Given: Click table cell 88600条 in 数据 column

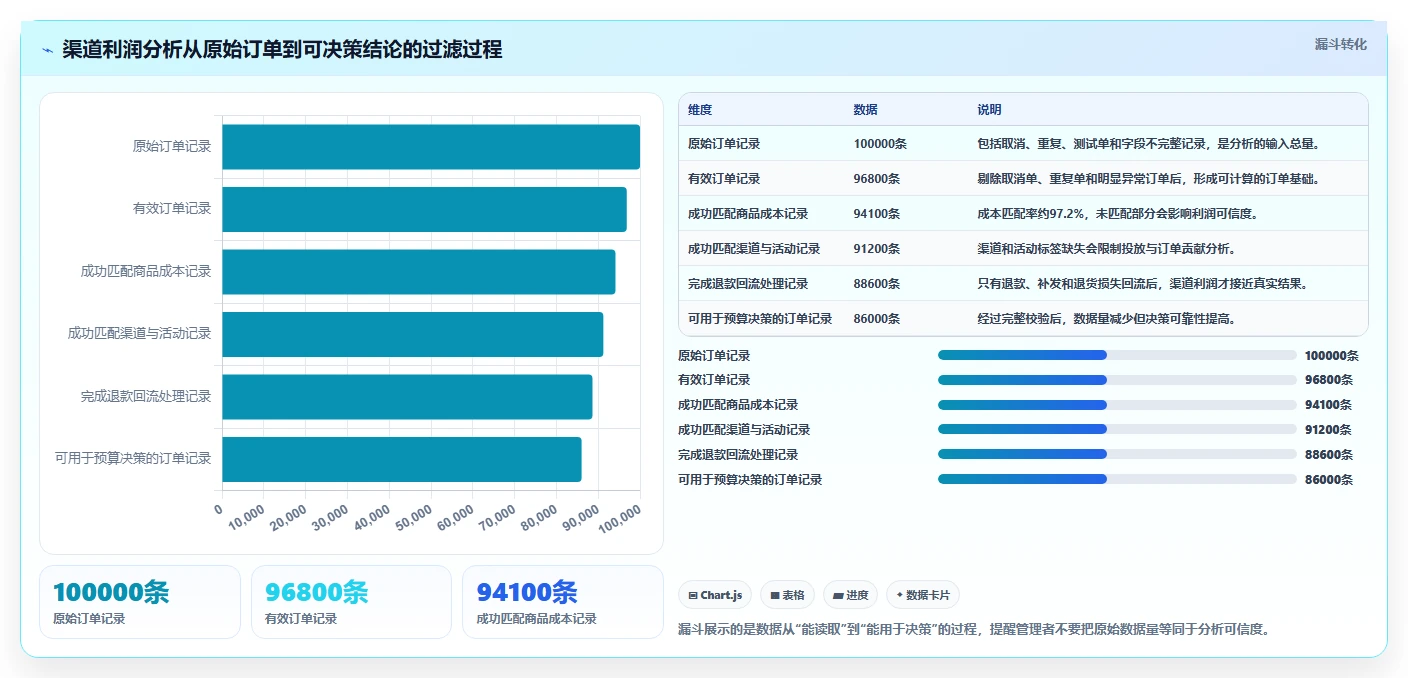Looking at the screenshot, I should click(x=877, y=284).
